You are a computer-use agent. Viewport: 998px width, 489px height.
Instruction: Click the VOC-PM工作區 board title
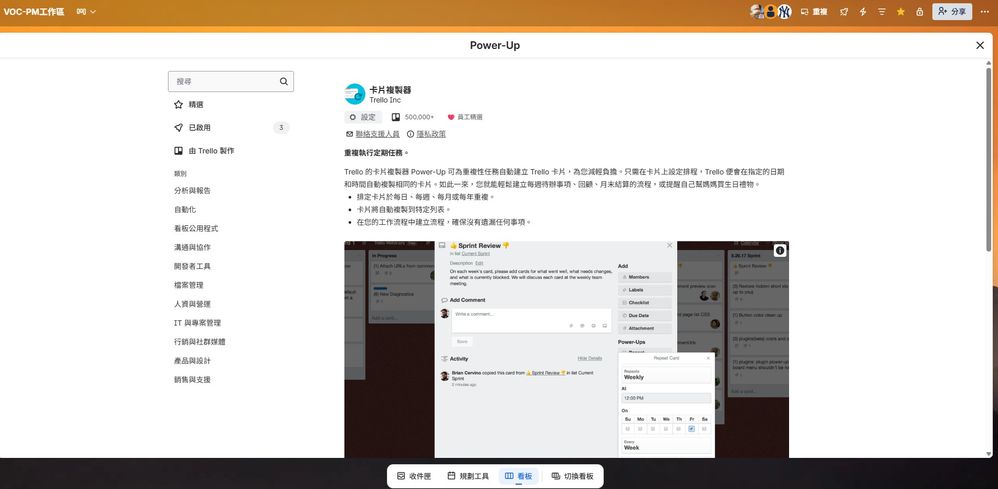click(x=34, y=11)
